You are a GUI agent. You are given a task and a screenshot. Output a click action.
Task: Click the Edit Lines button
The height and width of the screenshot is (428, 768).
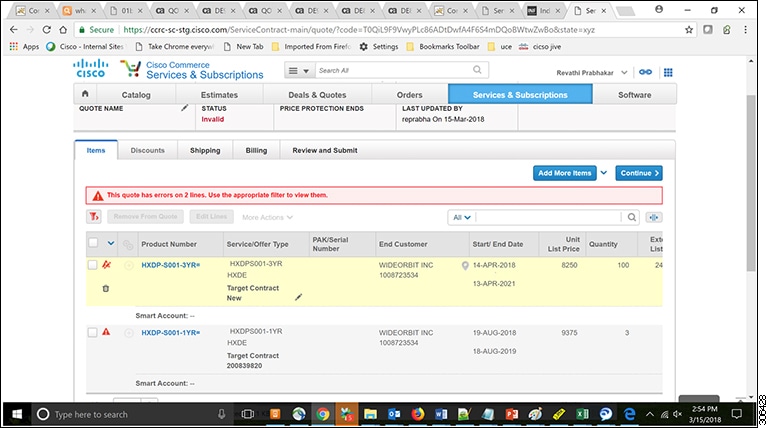pyautogui.click(x=212, y=216)
